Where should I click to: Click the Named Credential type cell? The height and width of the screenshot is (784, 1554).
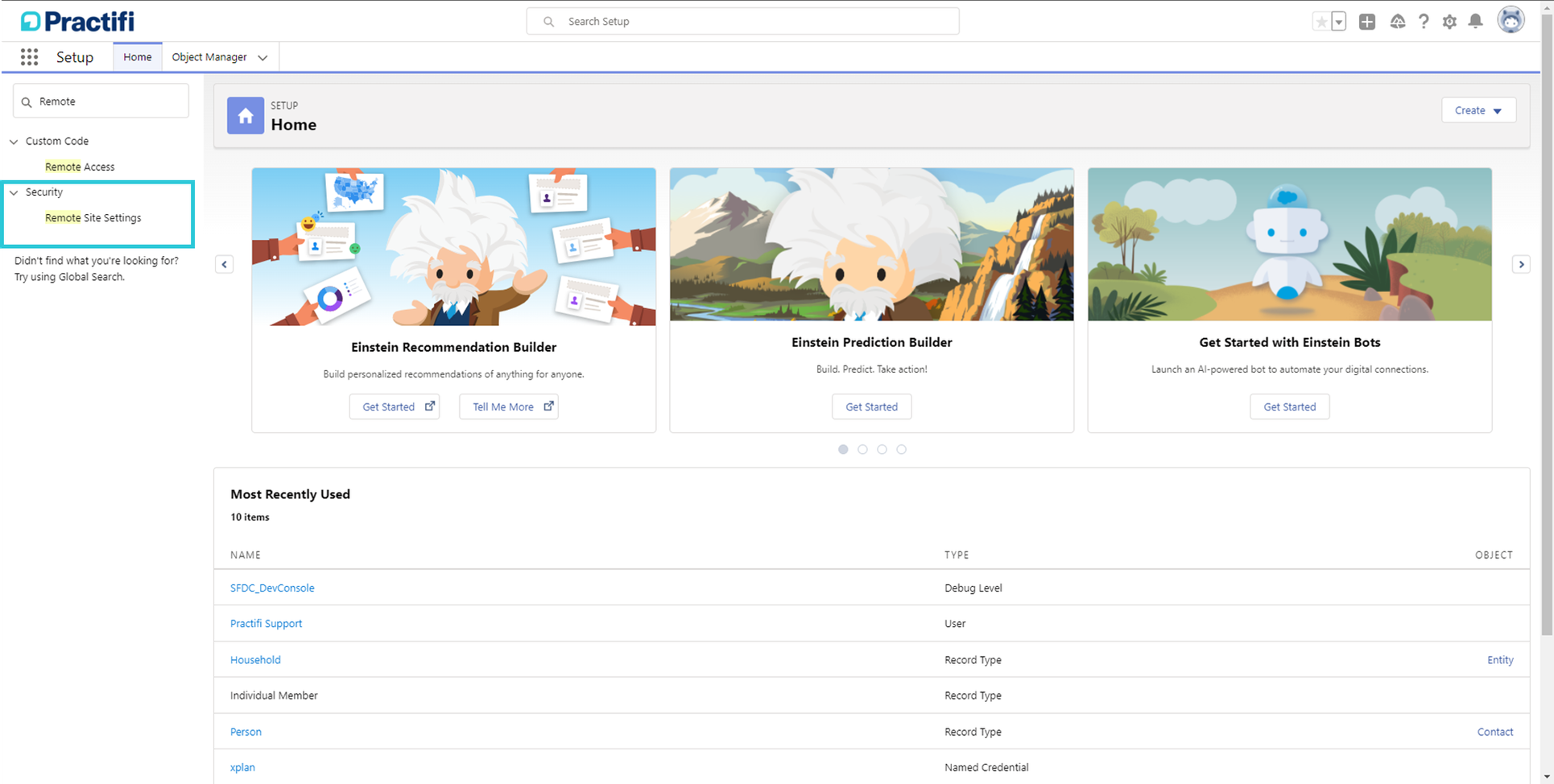click(x=986, y=767)
